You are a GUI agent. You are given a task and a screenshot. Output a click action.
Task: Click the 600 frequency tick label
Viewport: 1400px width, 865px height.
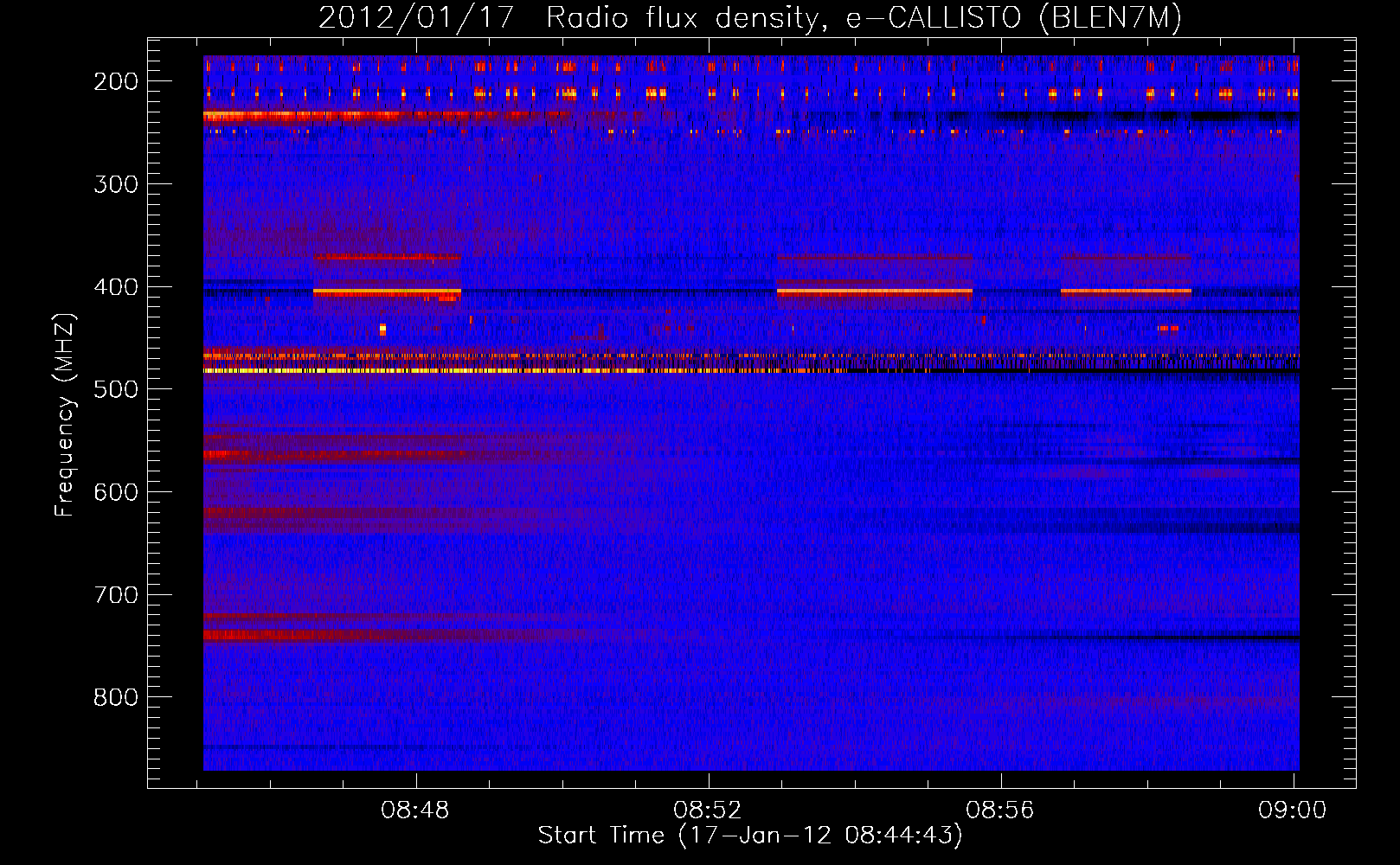pos(116,492)
